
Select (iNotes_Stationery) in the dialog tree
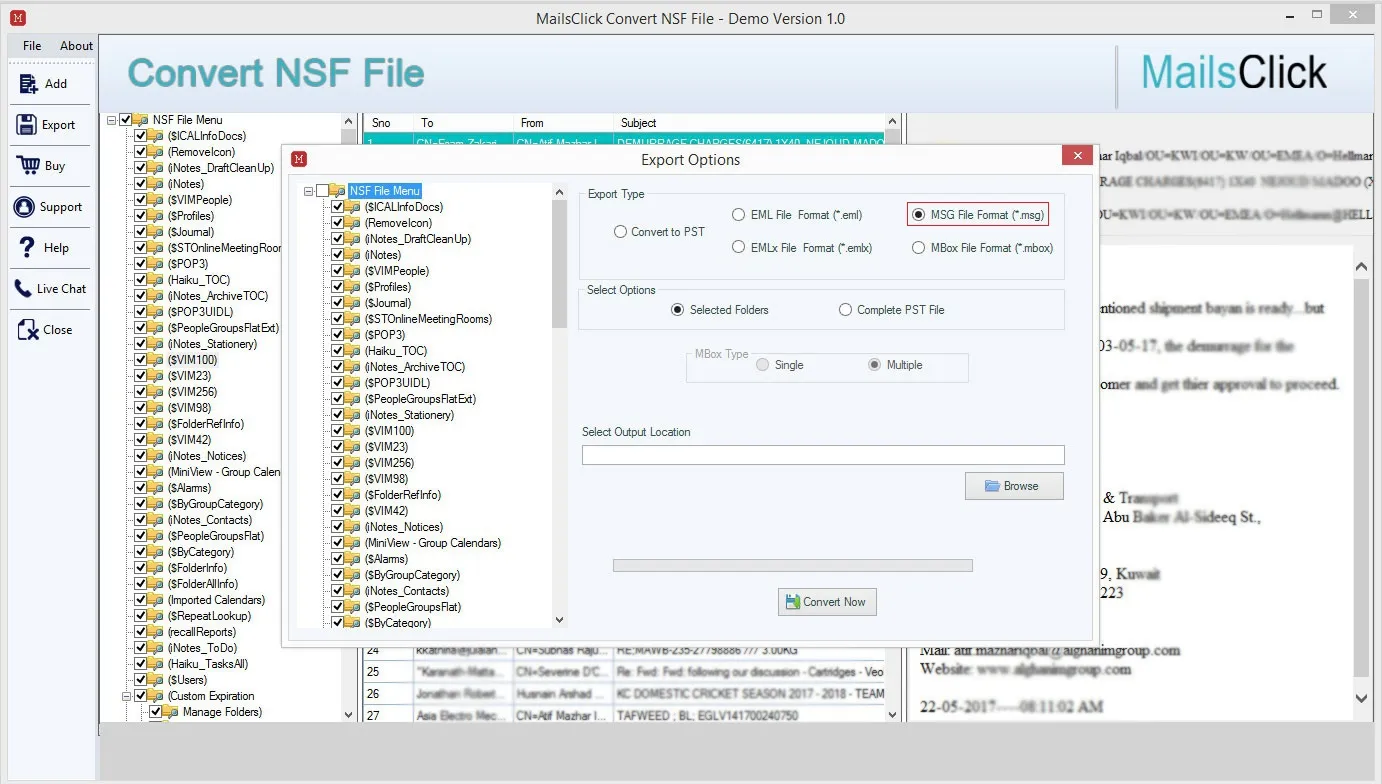pos(409,415)
